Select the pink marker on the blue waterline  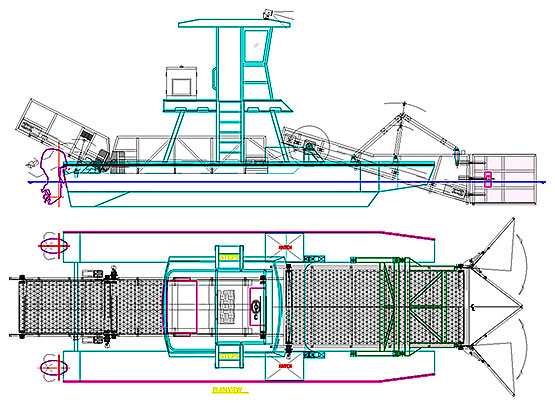(488, 179)
